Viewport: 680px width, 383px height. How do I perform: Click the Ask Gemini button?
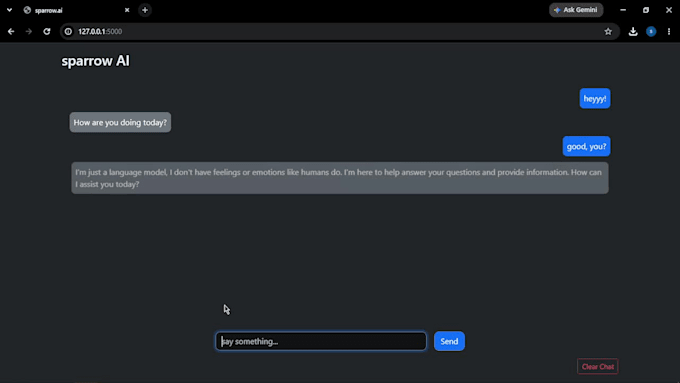coord(576,10)
